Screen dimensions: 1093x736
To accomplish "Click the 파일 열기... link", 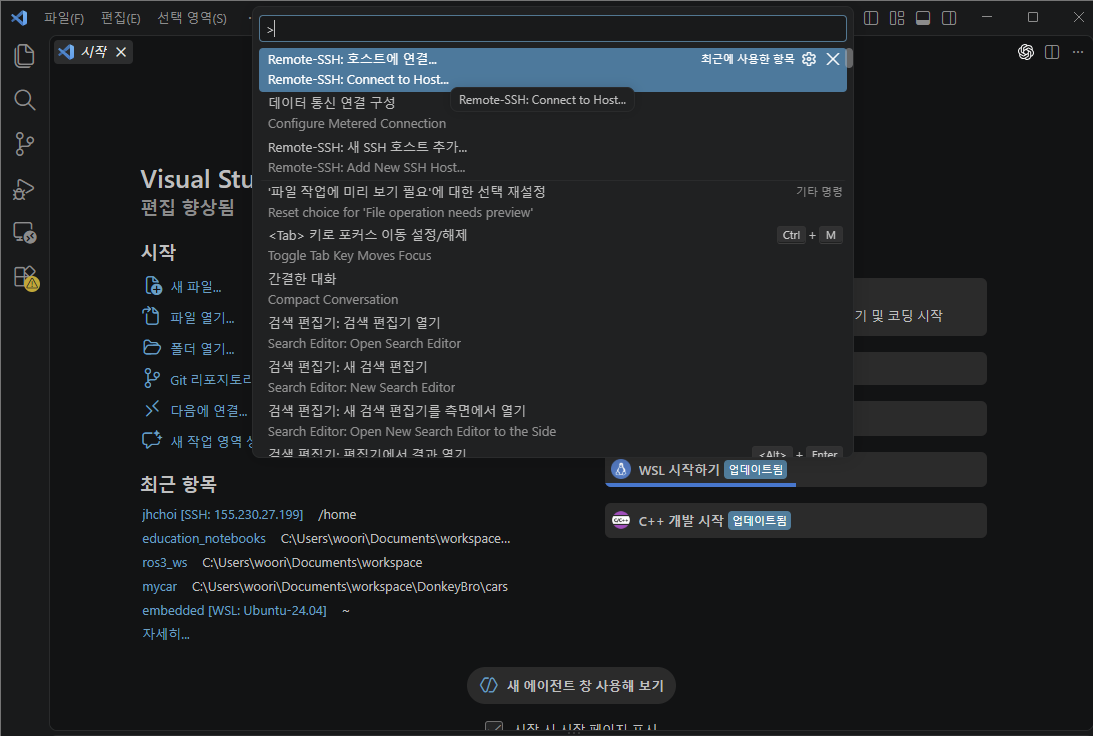I will click(x=202, y=317).
